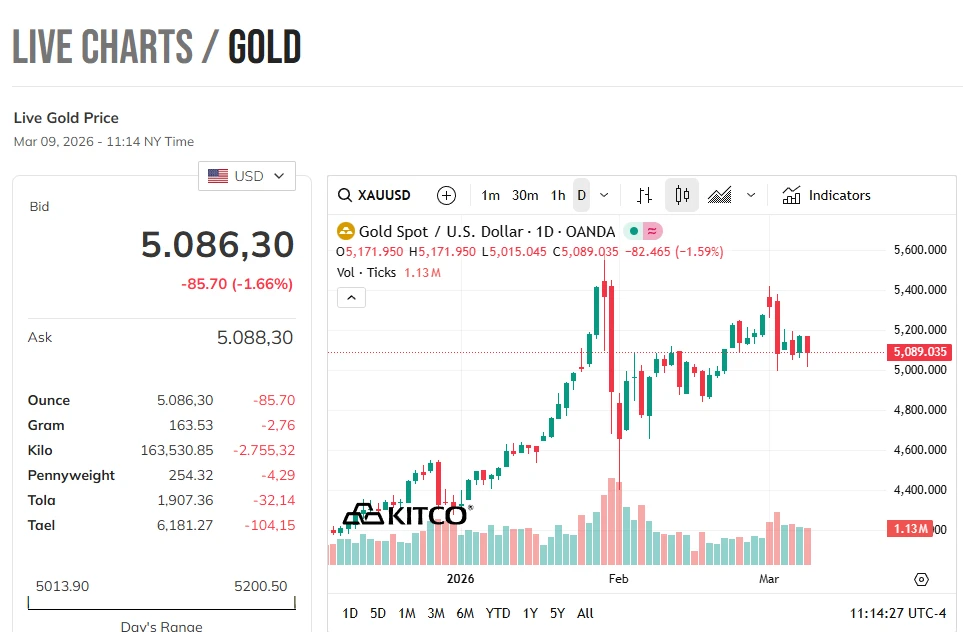This screenshot has height=632, width=963.
Task: Click the compare or add symbol plus icon
Action: point(446,195)
